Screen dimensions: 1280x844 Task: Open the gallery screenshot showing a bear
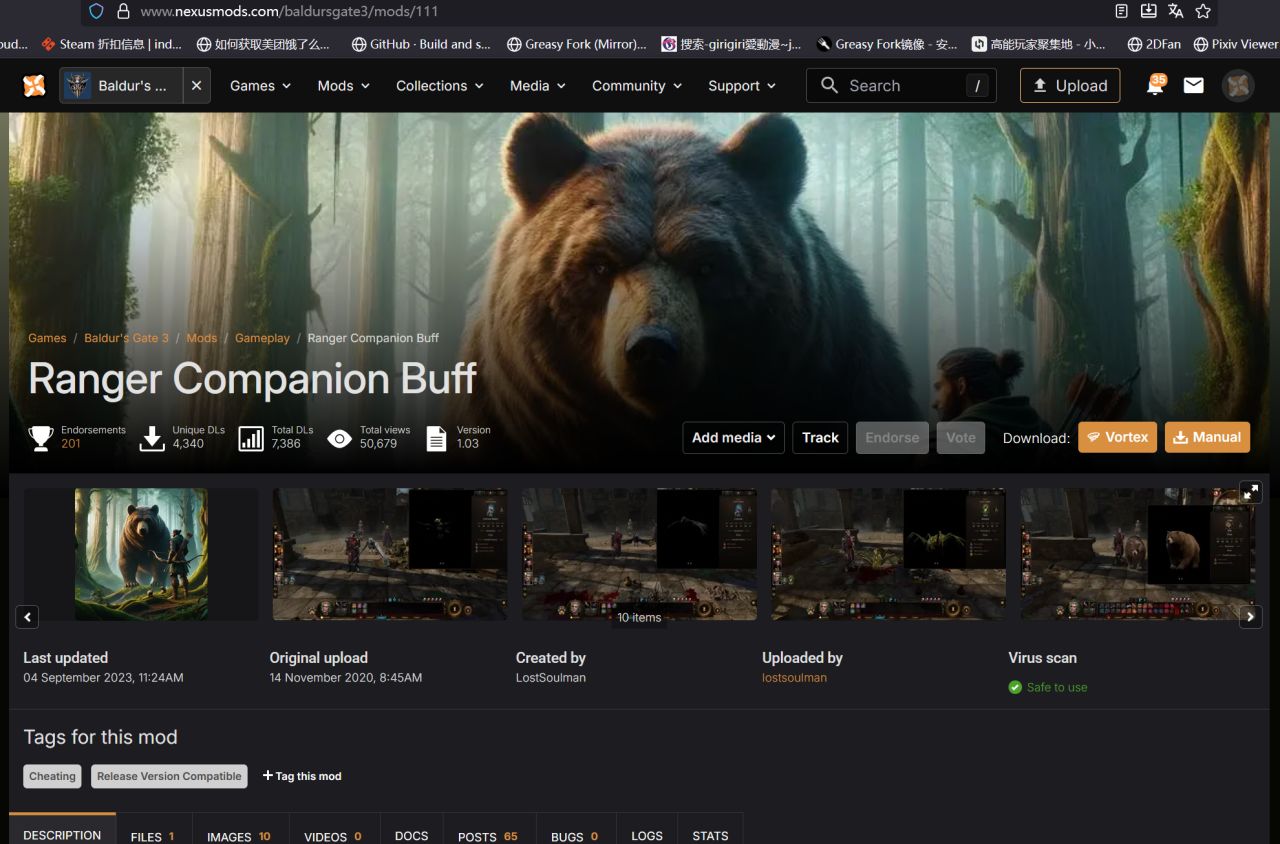(x=1137, y=554)
